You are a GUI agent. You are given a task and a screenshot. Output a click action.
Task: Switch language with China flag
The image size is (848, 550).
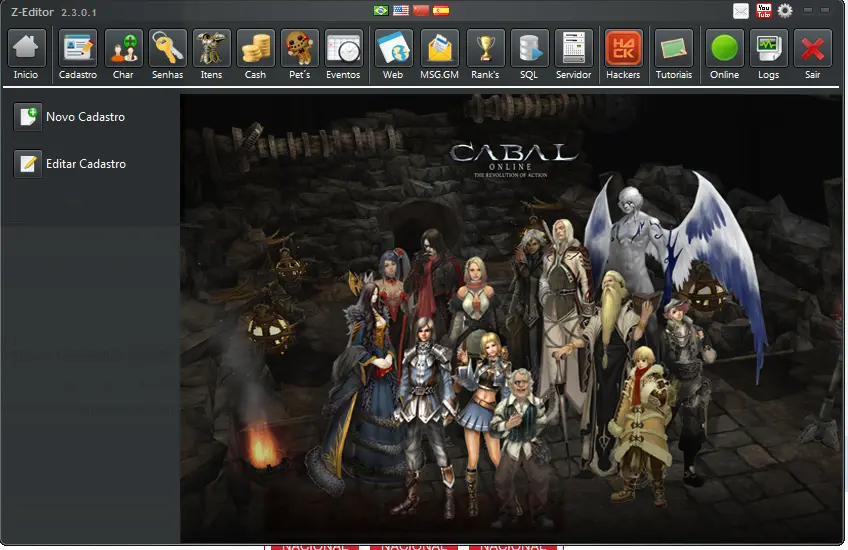pyautogui.click(x=421, y=10)
